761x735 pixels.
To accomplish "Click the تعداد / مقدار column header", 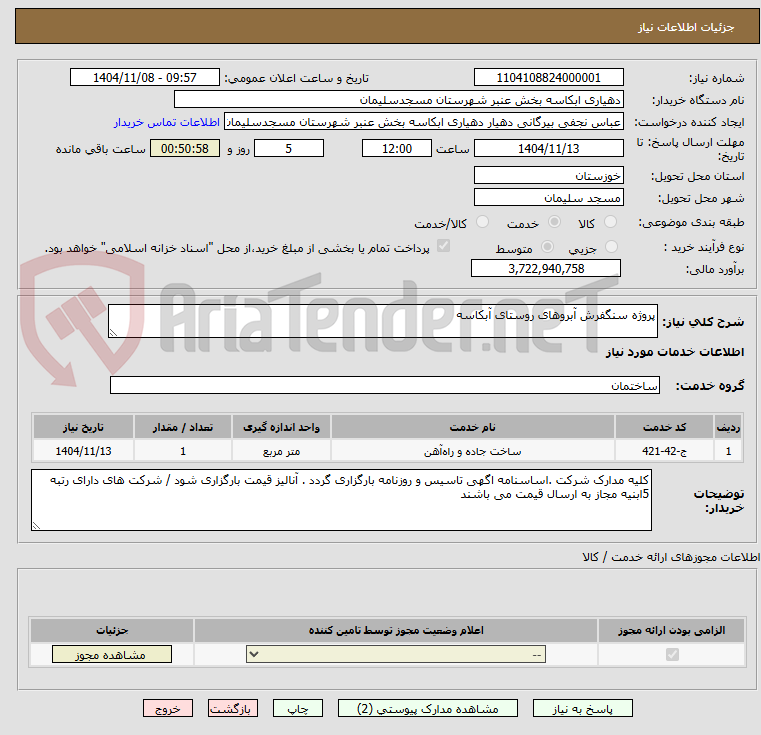I will [182, 427].
